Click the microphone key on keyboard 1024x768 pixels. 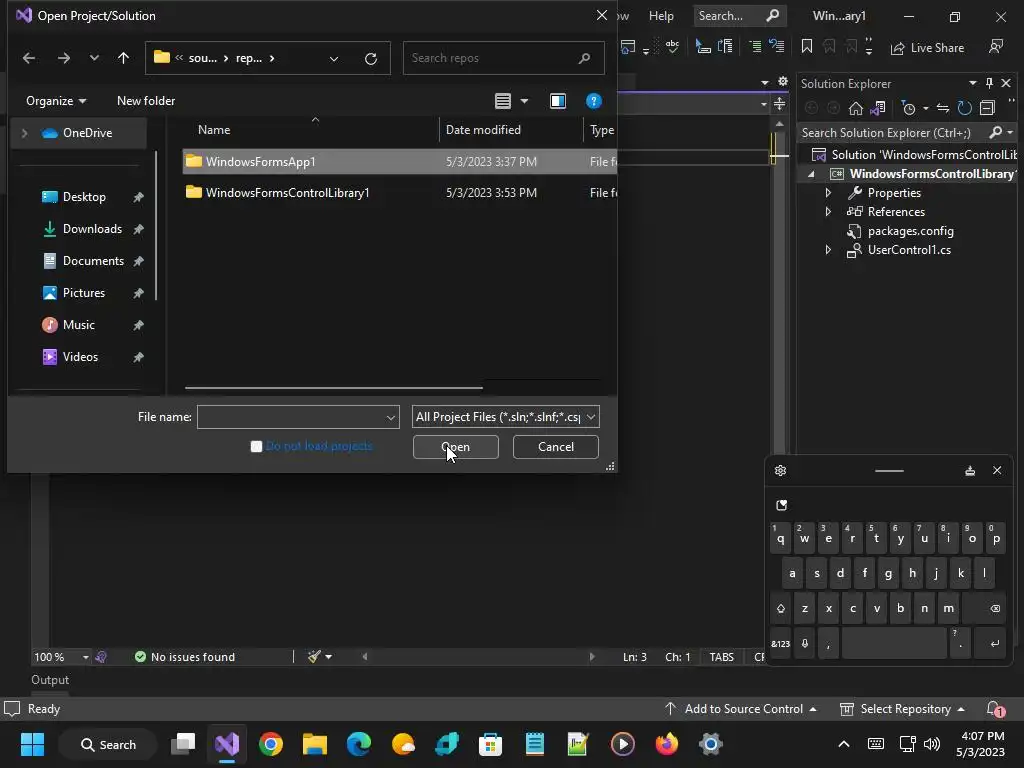805,644
